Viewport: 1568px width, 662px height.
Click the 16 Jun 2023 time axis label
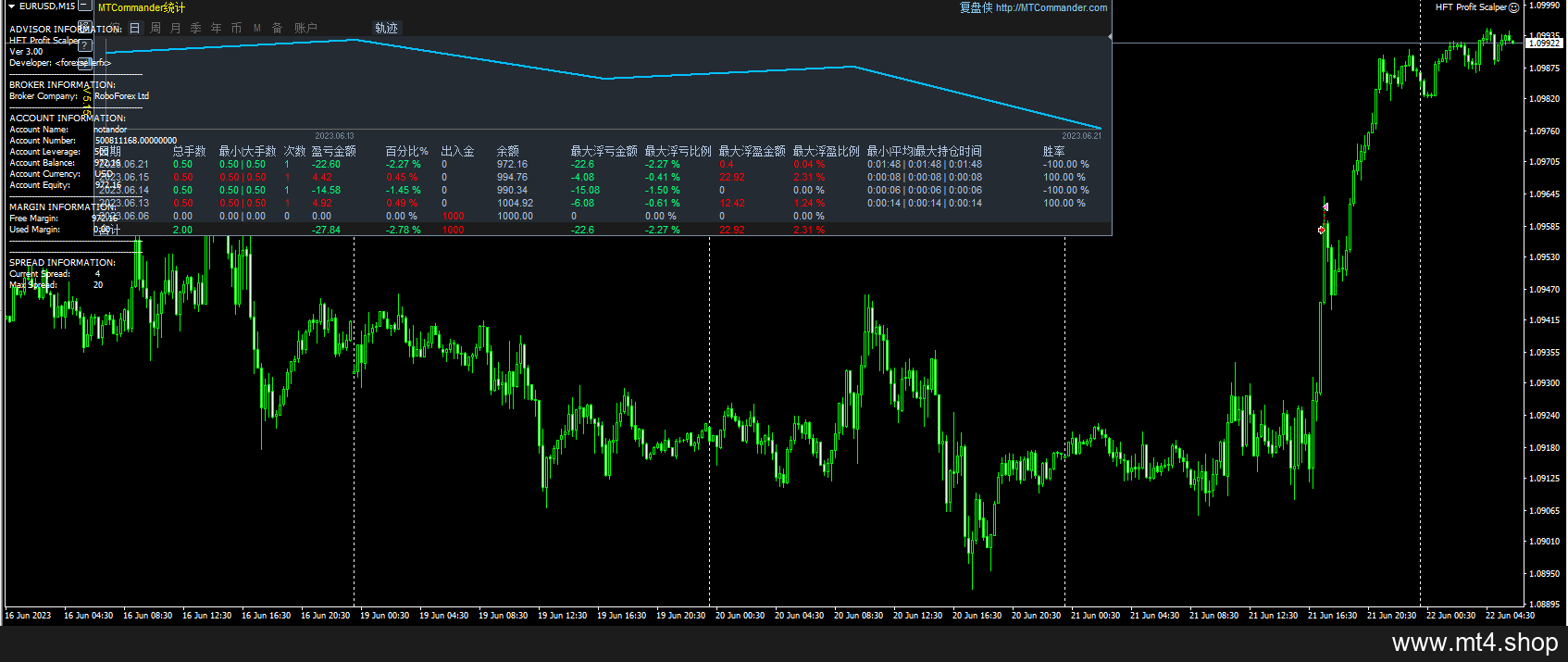28,616
